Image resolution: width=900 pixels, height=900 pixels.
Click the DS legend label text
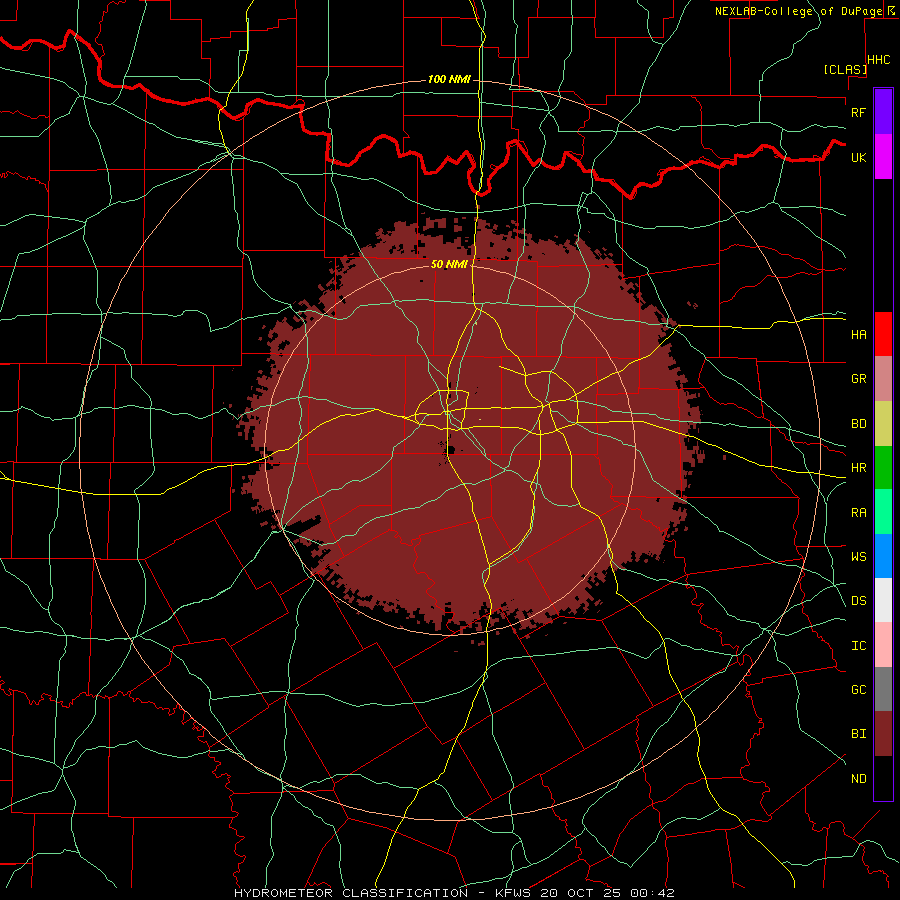(x=858, y=600)
